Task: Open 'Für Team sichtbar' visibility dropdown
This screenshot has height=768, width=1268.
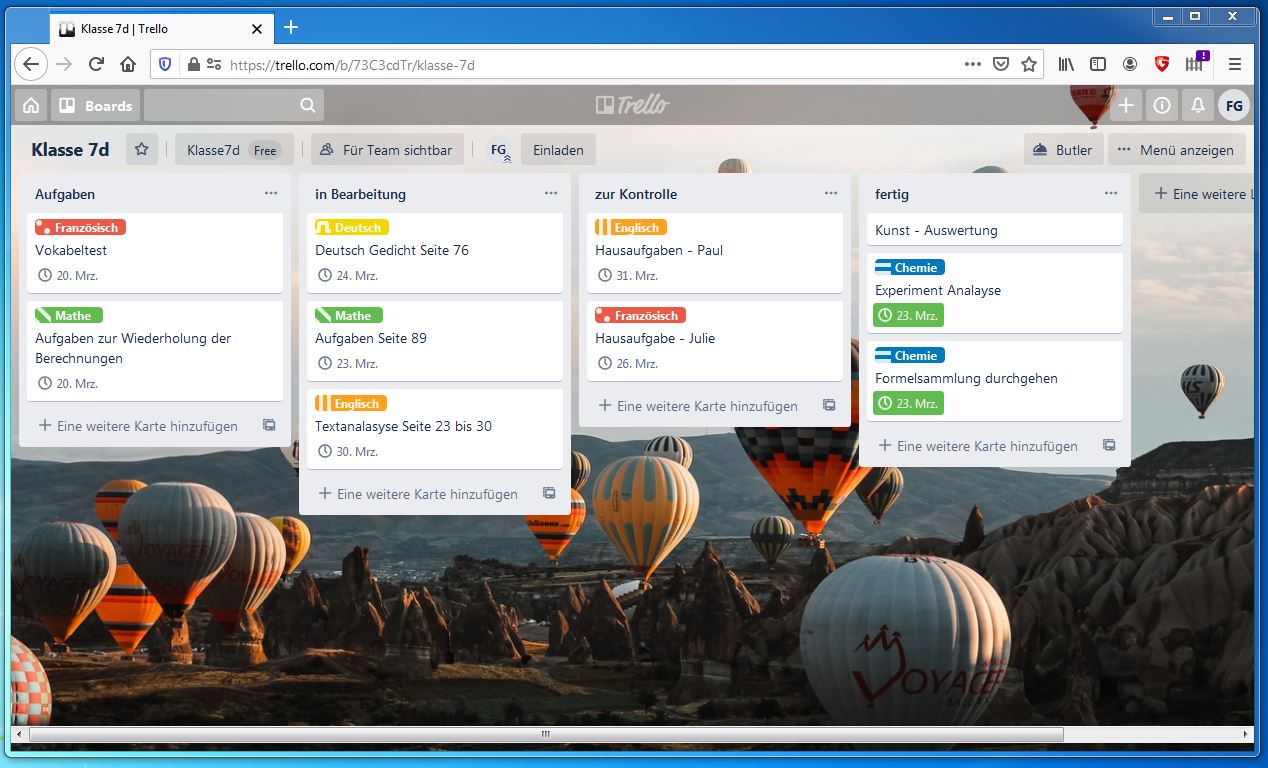Action: [x=386, y=150]
